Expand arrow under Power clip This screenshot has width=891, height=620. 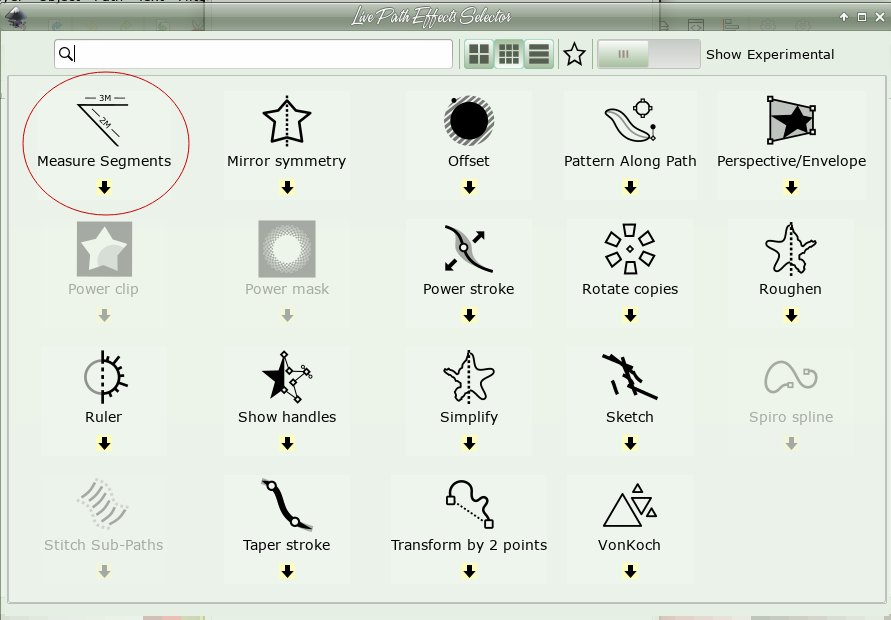click(x=104, y=315)
